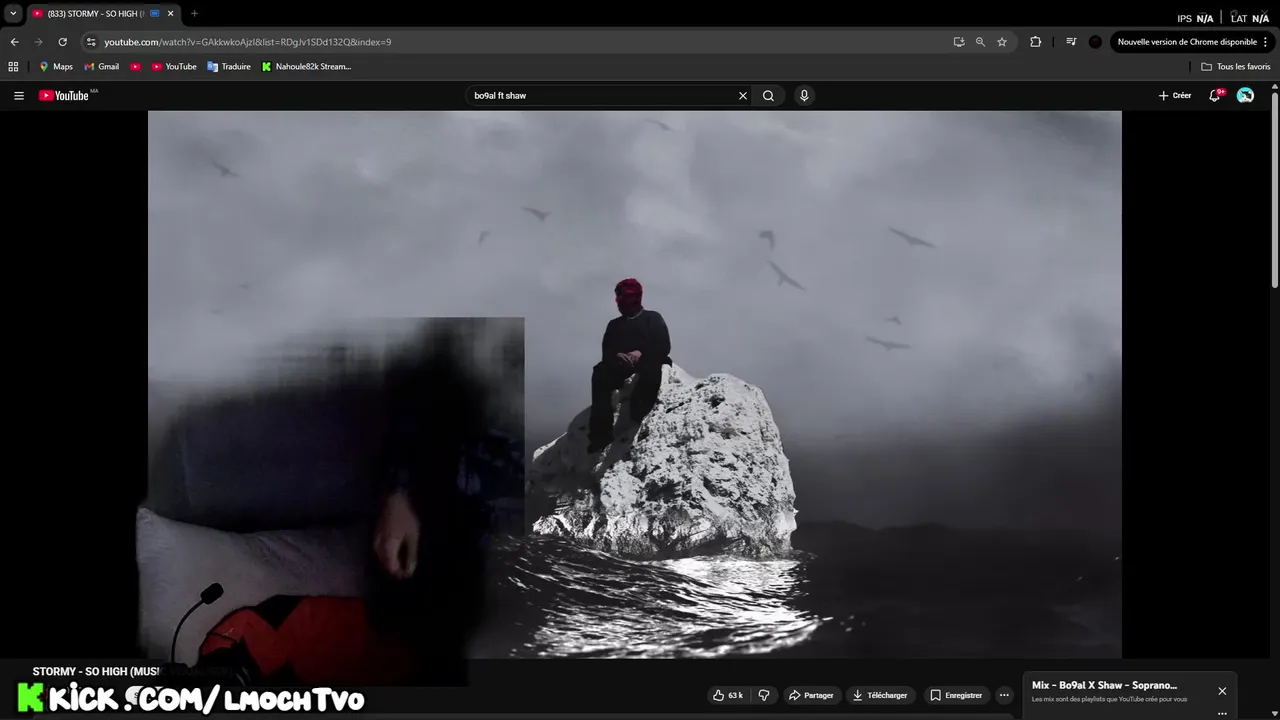Open the Chrome profile avatar
Viewport: 1280px width, 720px height.
pos(1095,42)
